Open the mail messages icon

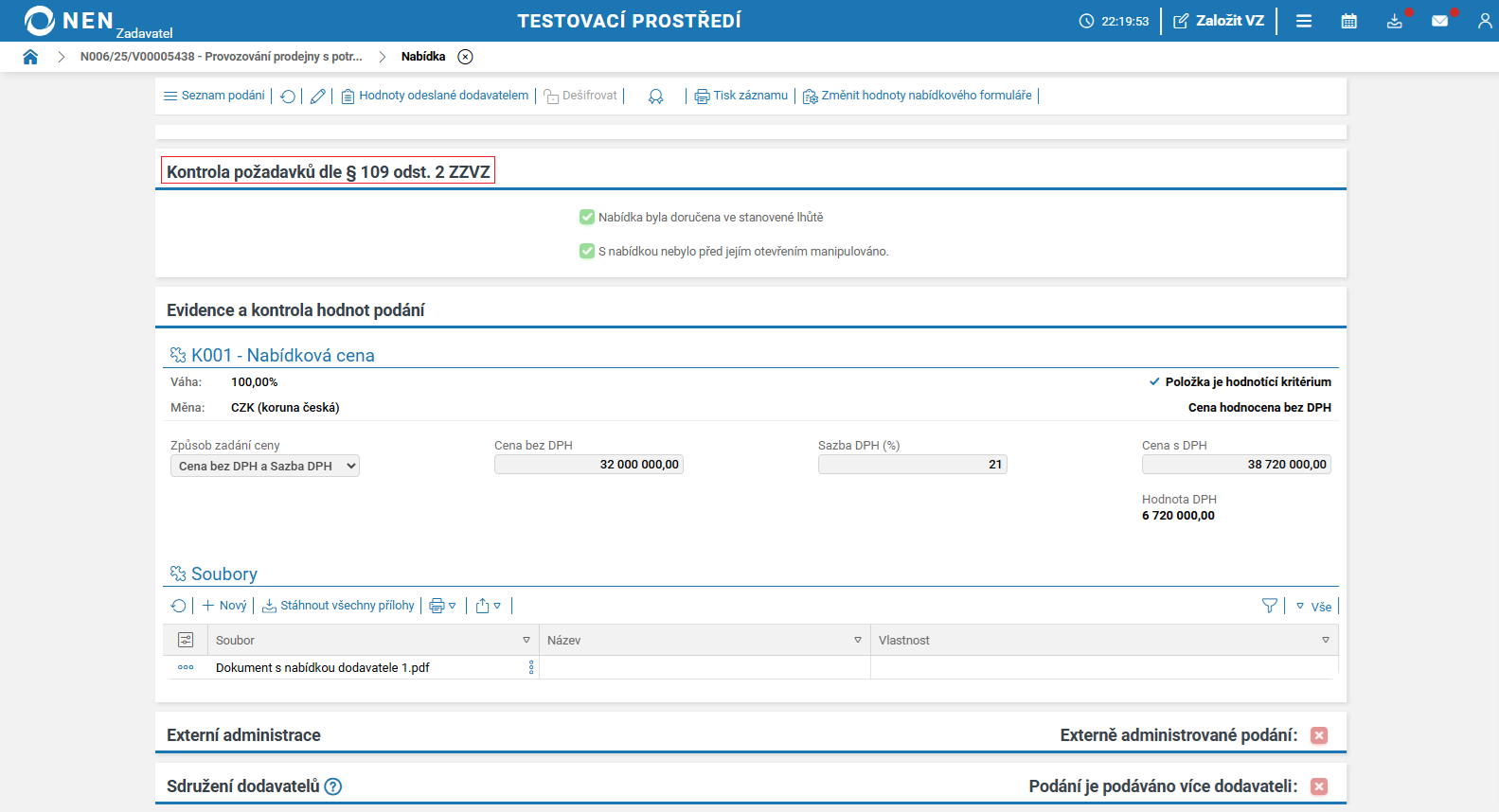tap(1439, 21)
